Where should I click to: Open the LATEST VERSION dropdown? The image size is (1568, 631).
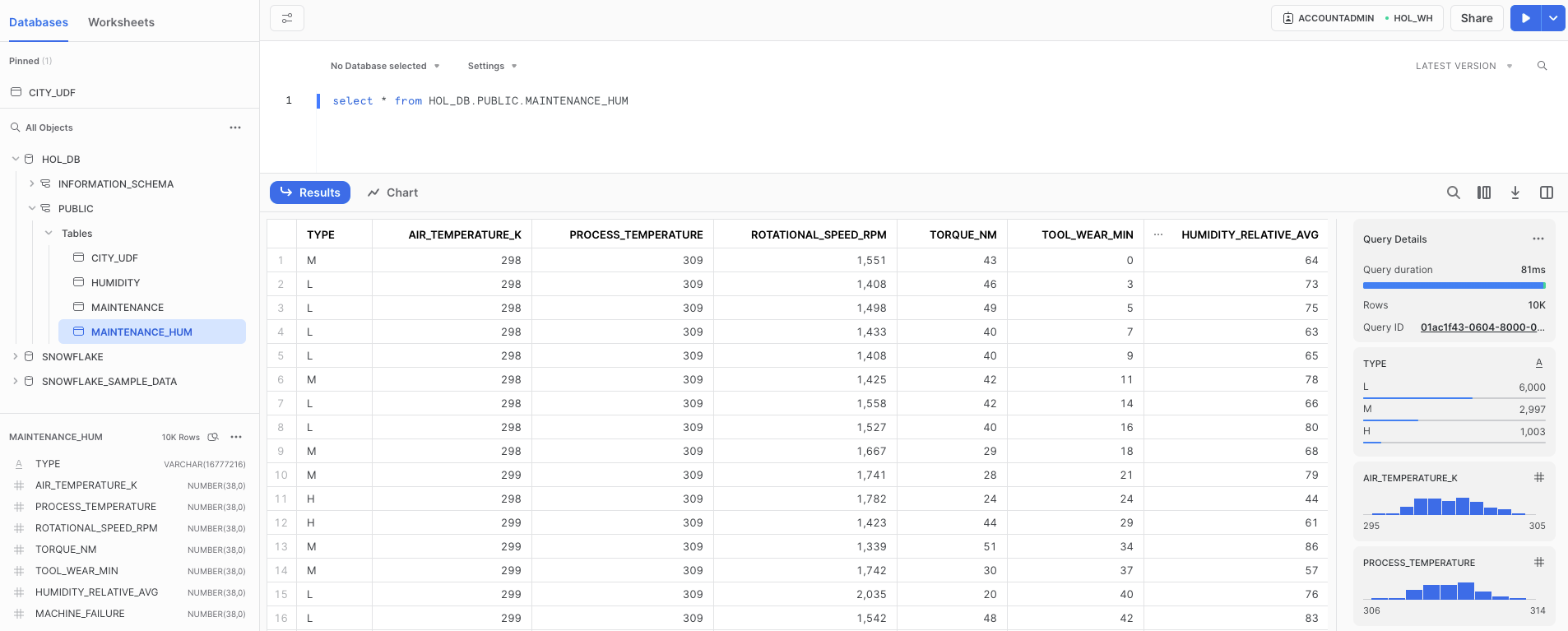[x=1464, y=66]
